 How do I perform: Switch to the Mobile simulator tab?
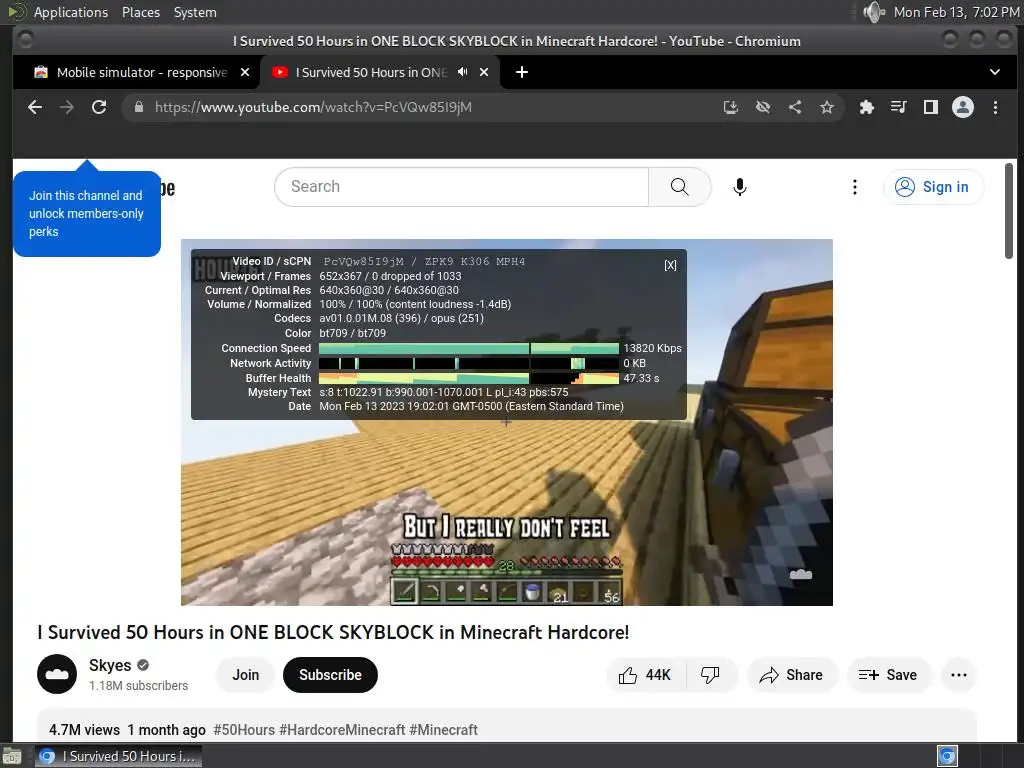pos(141,72)
